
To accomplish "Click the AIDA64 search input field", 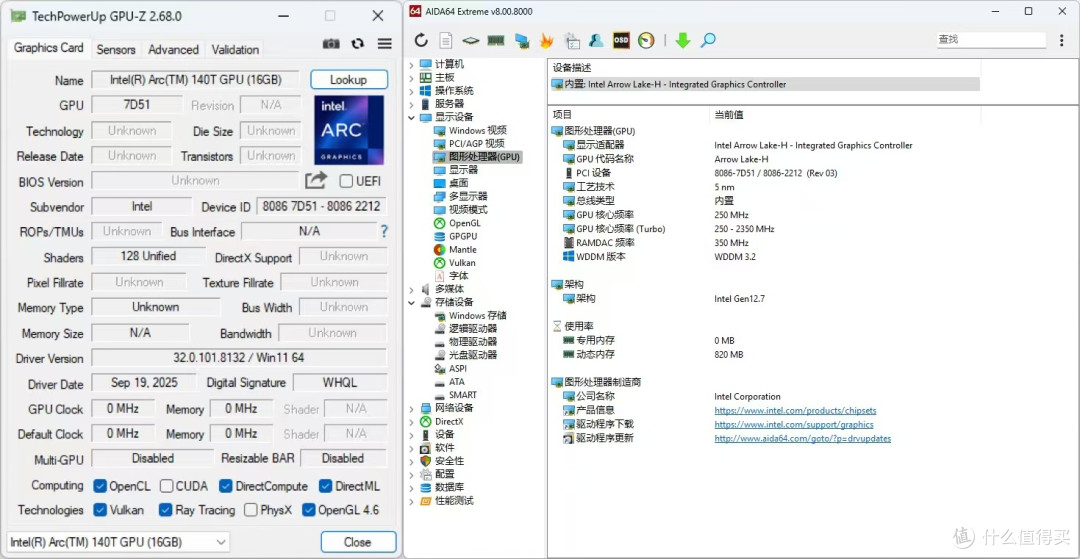I will pos(991,40).
